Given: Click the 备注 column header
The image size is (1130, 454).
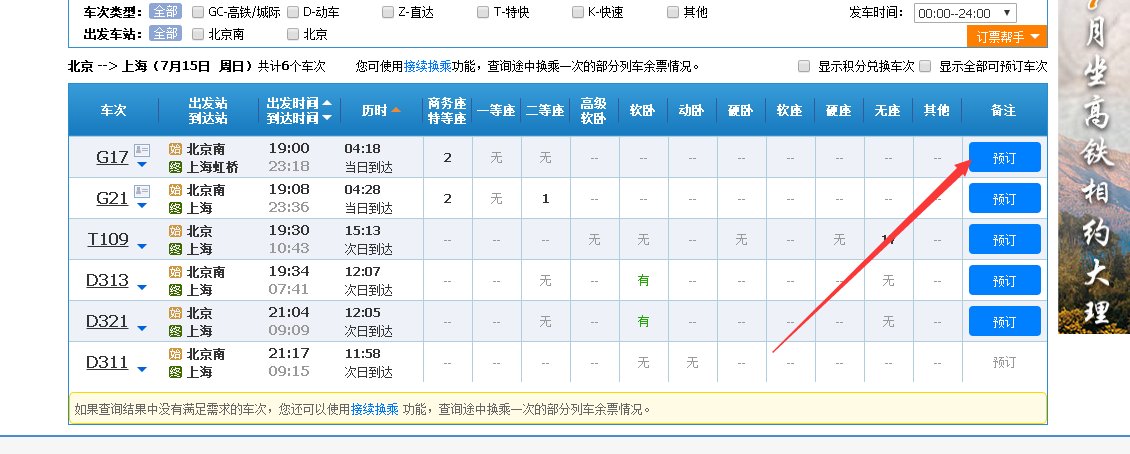Looking at the screenshot, I should [x=1003, y=110].
